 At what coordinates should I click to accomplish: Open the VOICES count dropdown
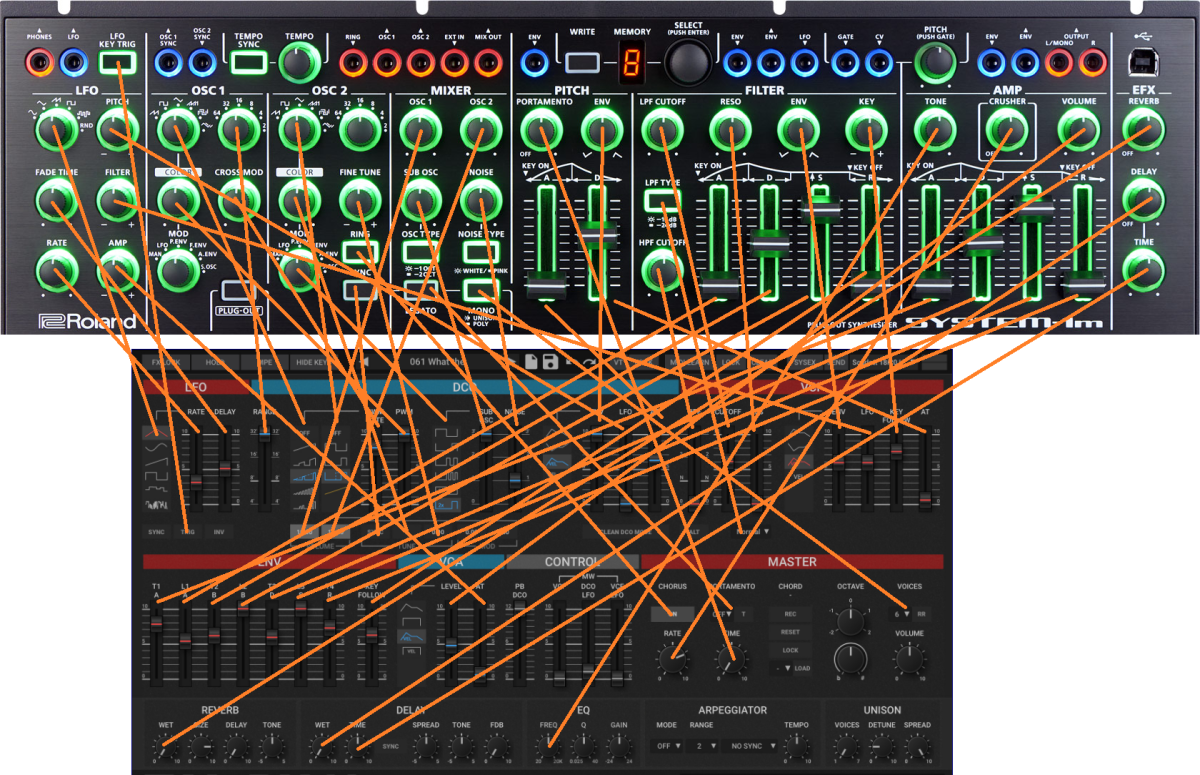click(x=901, y=614)
